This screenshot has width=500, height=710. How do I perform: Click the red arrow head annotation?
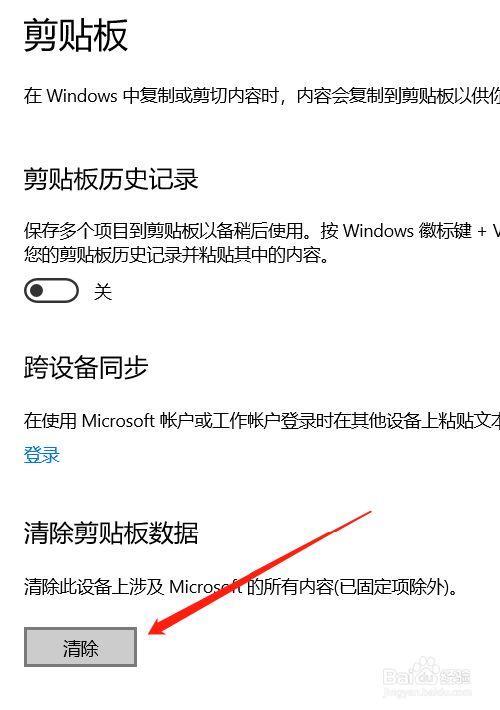(159, 625)
